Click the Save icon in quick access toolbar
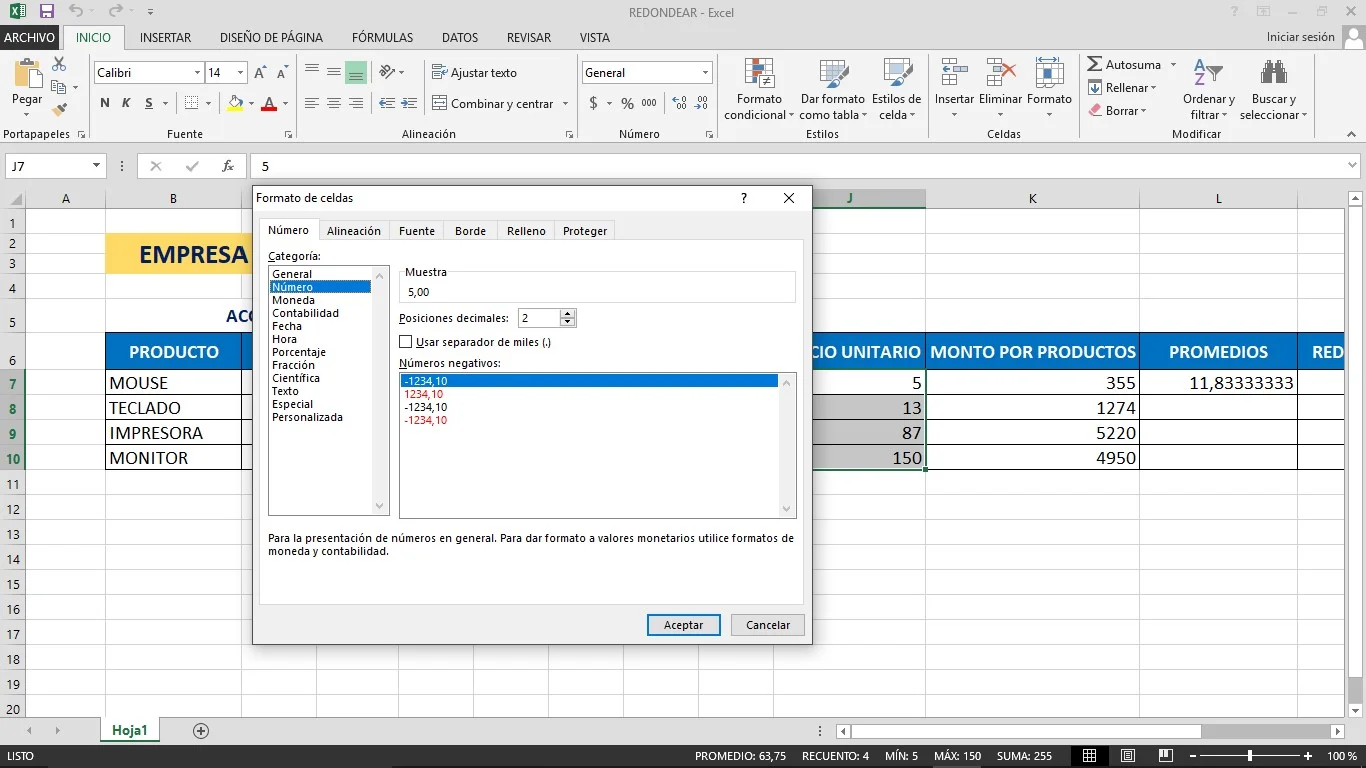Screen dimensions: 1366x768 [46, 12]
